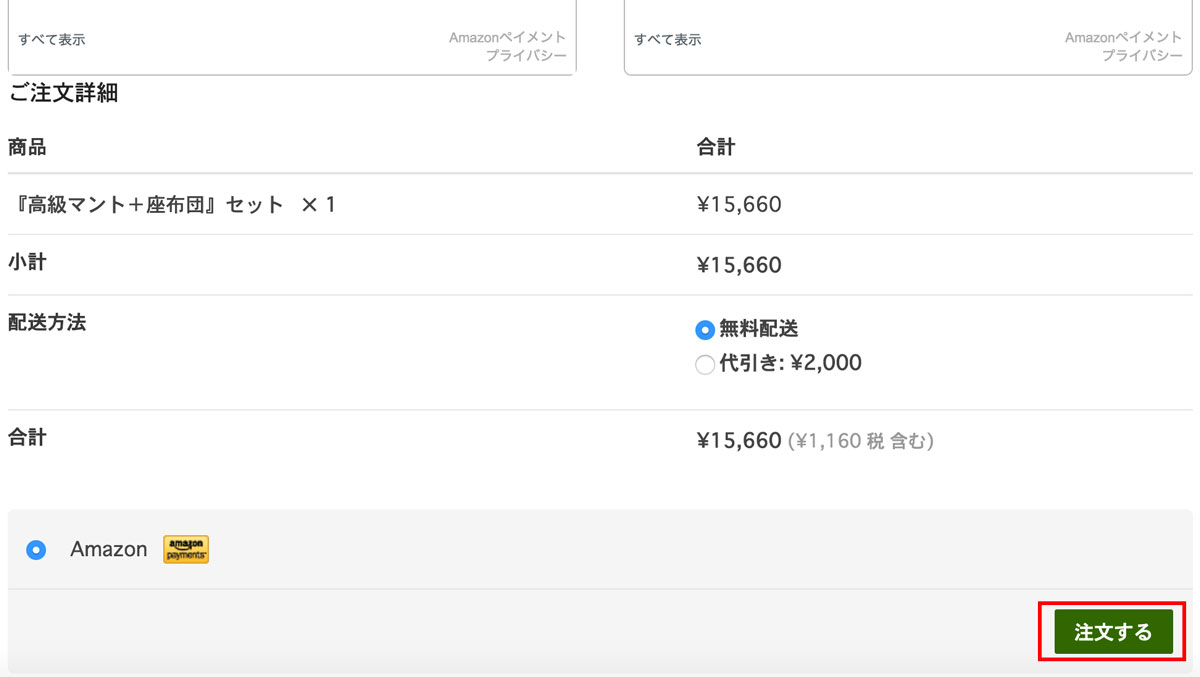
Task: Click the (¥1,160 税 含む) tax note
Action: pos(861,441)
